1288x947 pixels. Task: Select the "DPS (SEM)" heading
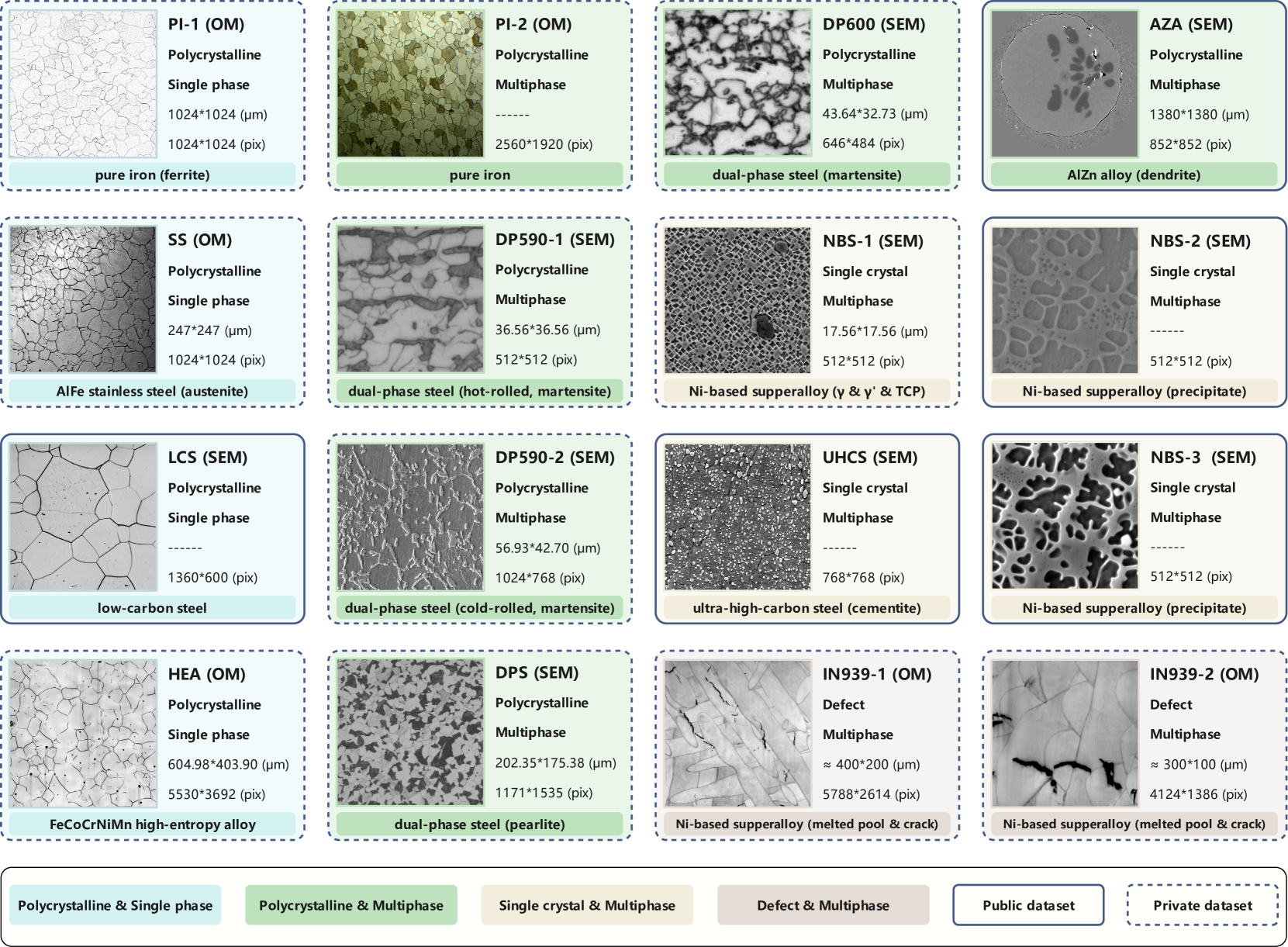point(537,672)
